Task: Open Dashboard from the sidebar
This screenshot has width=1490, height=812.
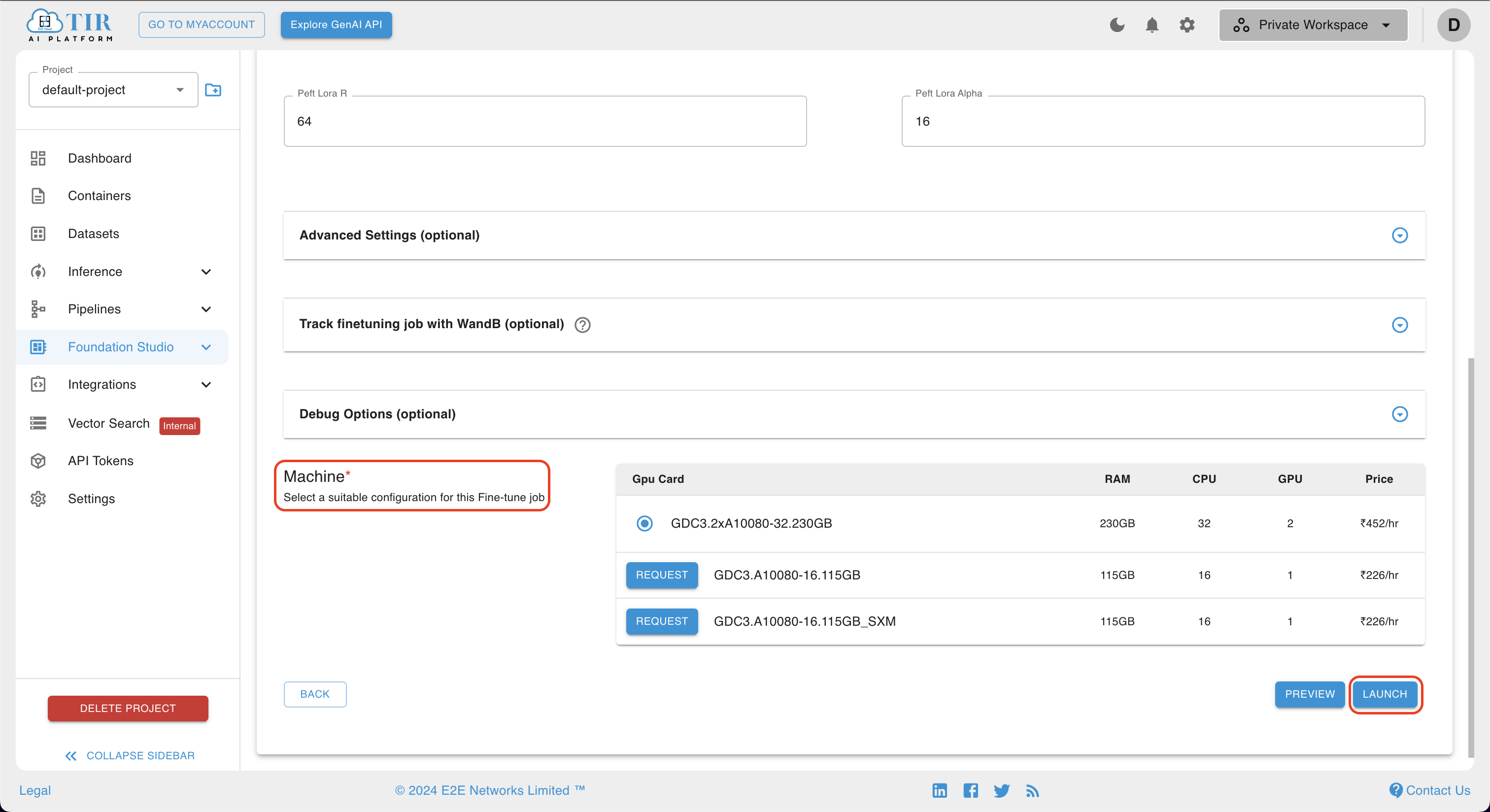Action: 100,159
